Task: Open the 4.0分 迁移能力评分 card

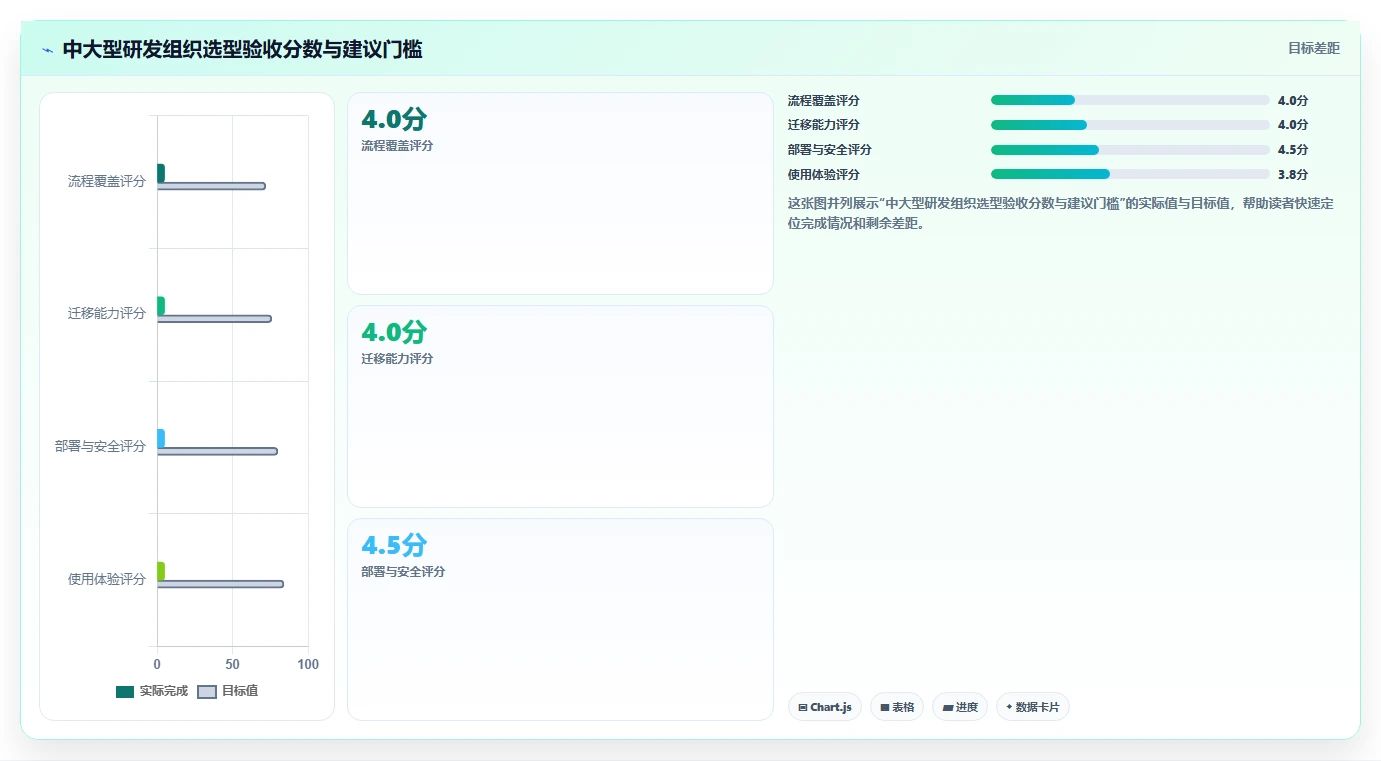Action: point(560,406)
